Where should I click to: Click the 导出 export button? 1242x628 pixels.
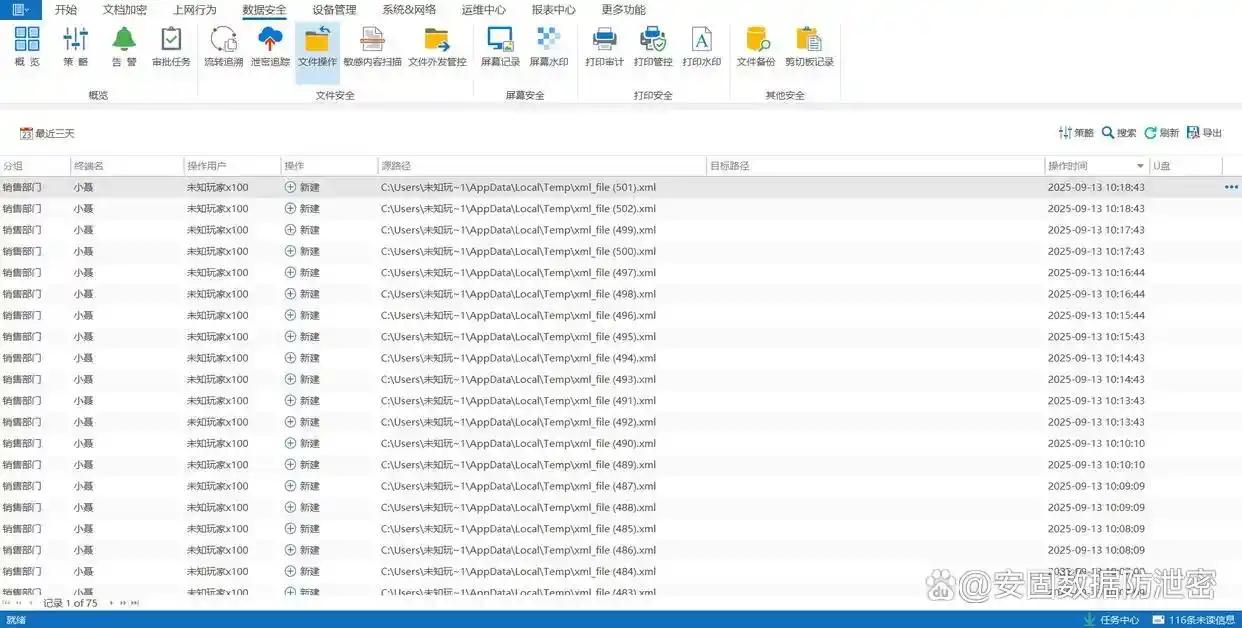(1205, 133)
